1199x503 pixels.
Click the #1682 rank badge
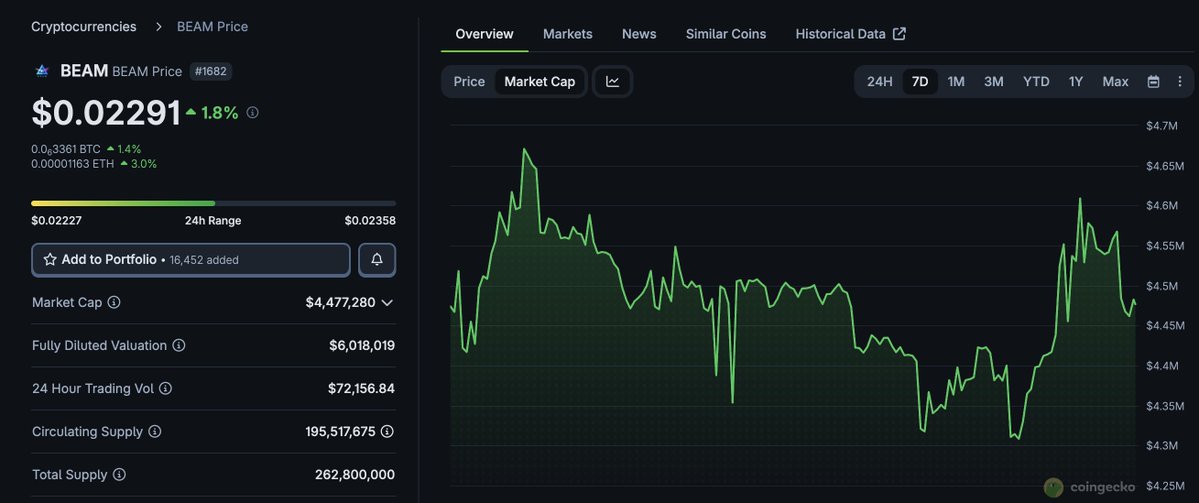(211, 72)
